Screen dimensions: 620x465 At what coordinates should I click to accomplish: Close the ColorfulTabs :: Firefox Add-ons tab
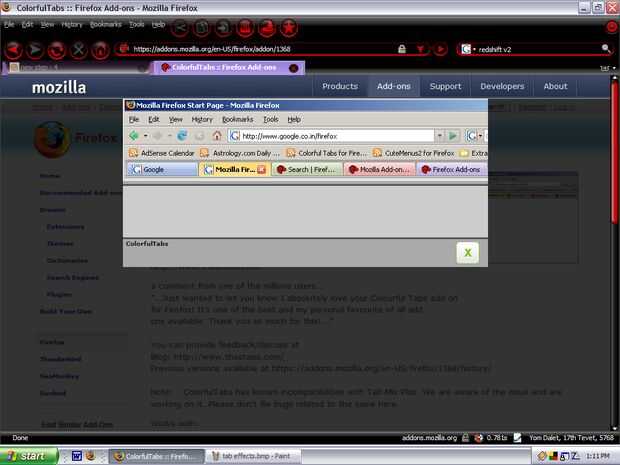pos(293,68)
